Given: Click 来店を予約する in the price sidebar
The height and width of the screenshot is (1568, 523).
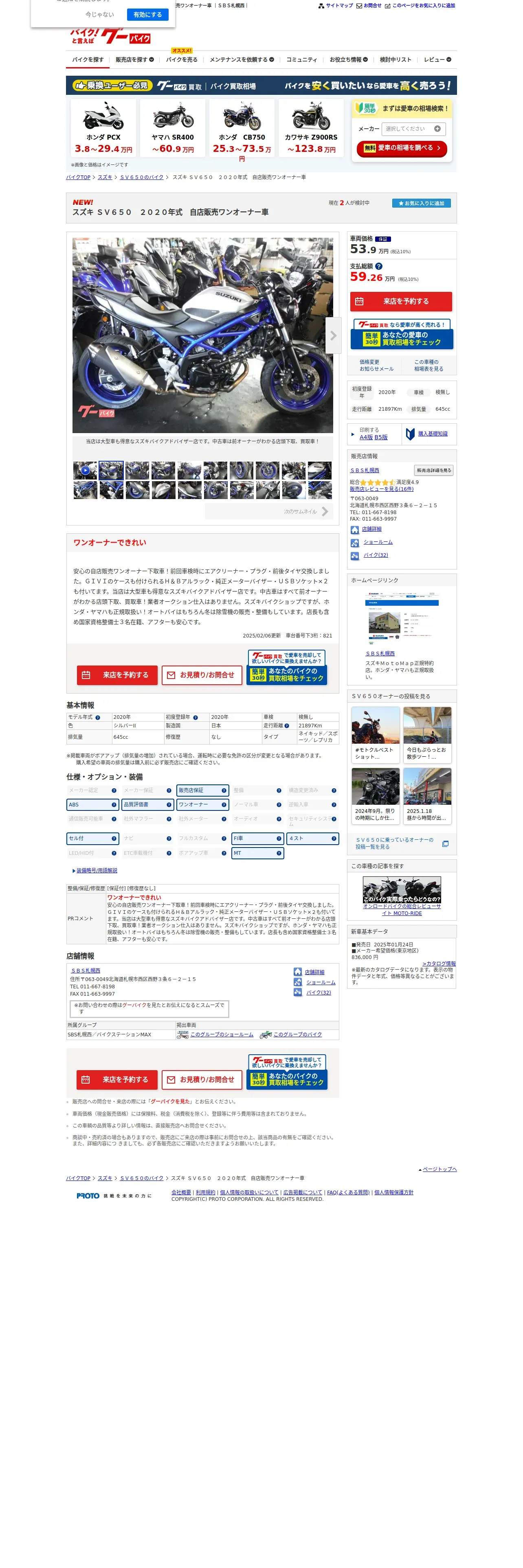Looking at the screenshot, I should 401,301.
